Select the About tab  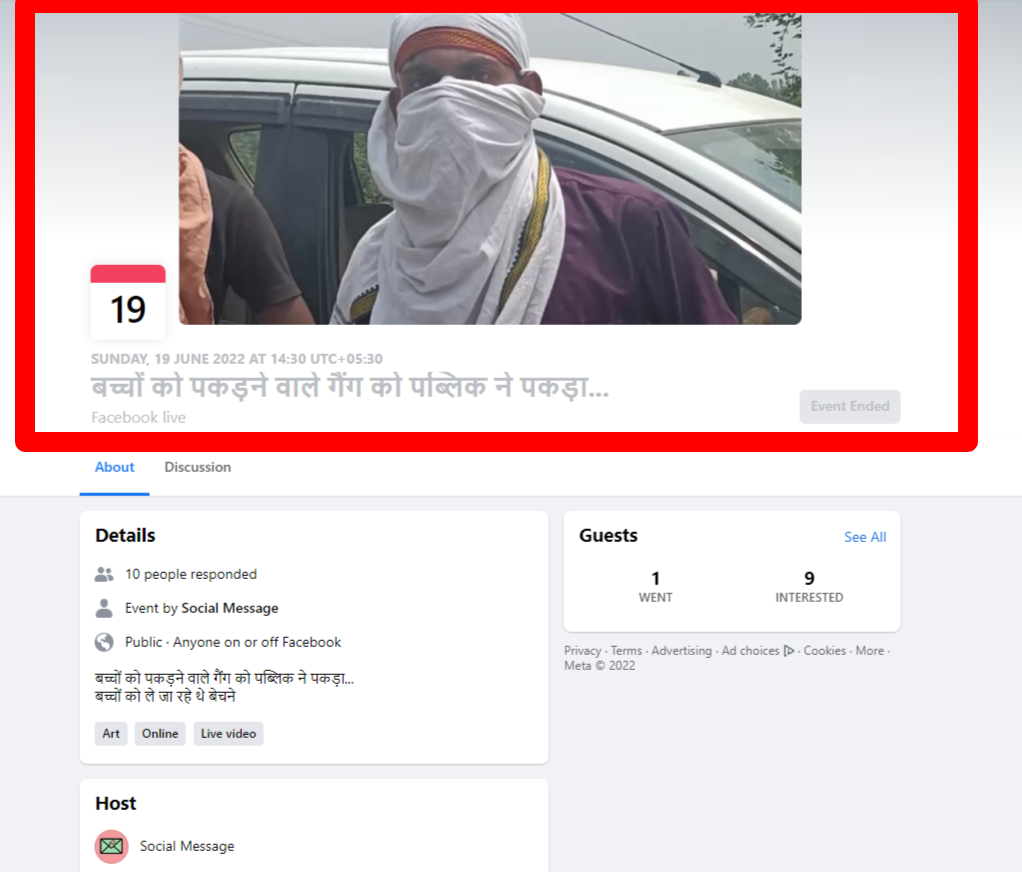pos(115,467)
